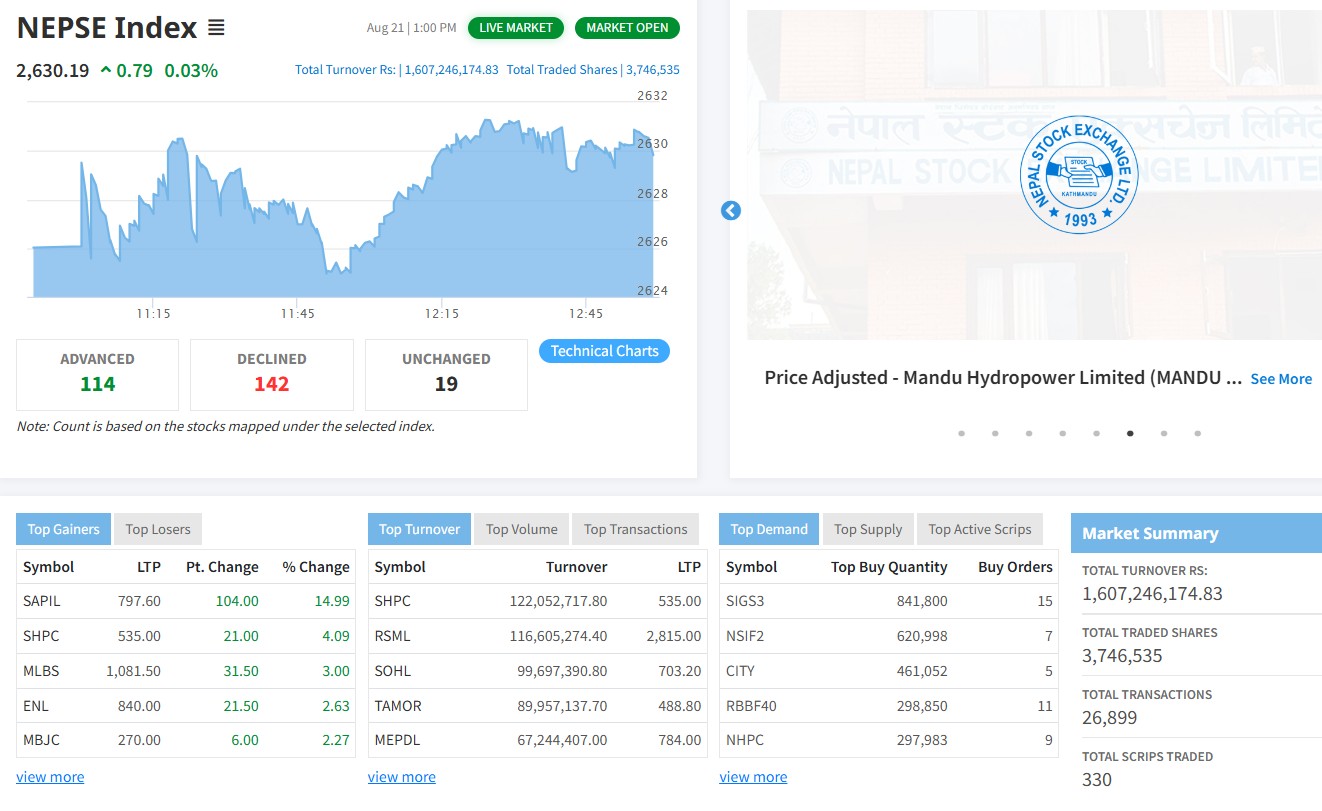This screenshot has height=811, width=1322.
Task: Click See More on the Mandu Hydropower notice
Action: tap(1281, 379)
